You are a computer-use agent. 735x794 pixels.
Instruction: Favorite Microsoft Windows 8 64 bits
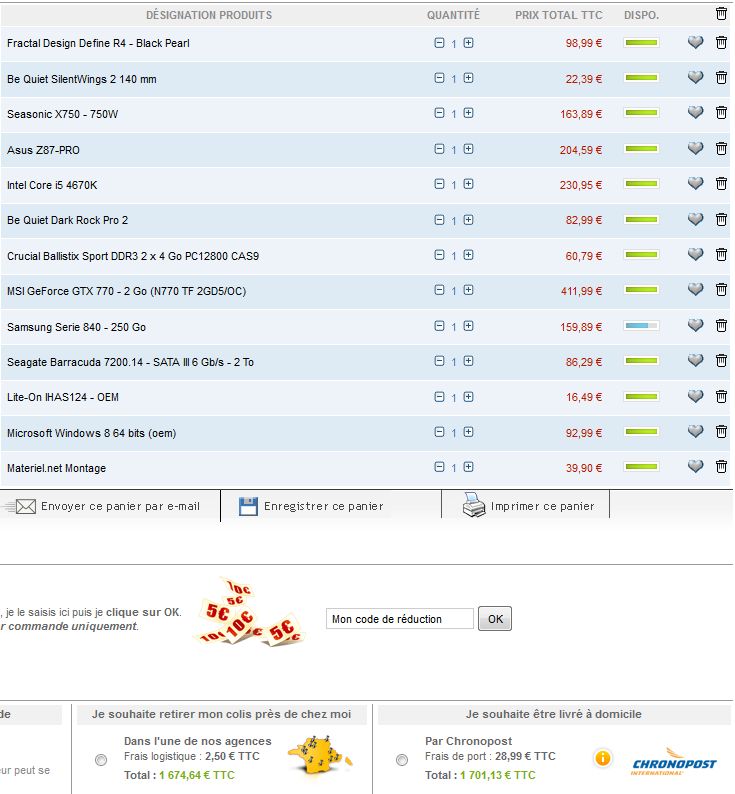tap(695, 431)
